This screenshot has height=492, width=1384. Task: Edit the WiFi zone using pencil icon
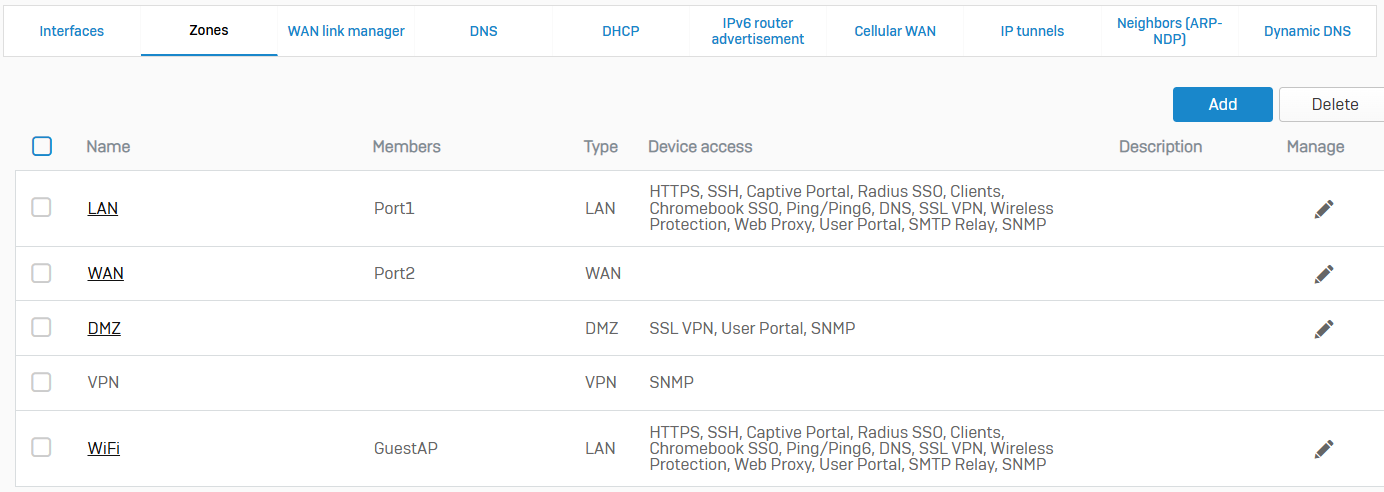(x=1324, y=449)
